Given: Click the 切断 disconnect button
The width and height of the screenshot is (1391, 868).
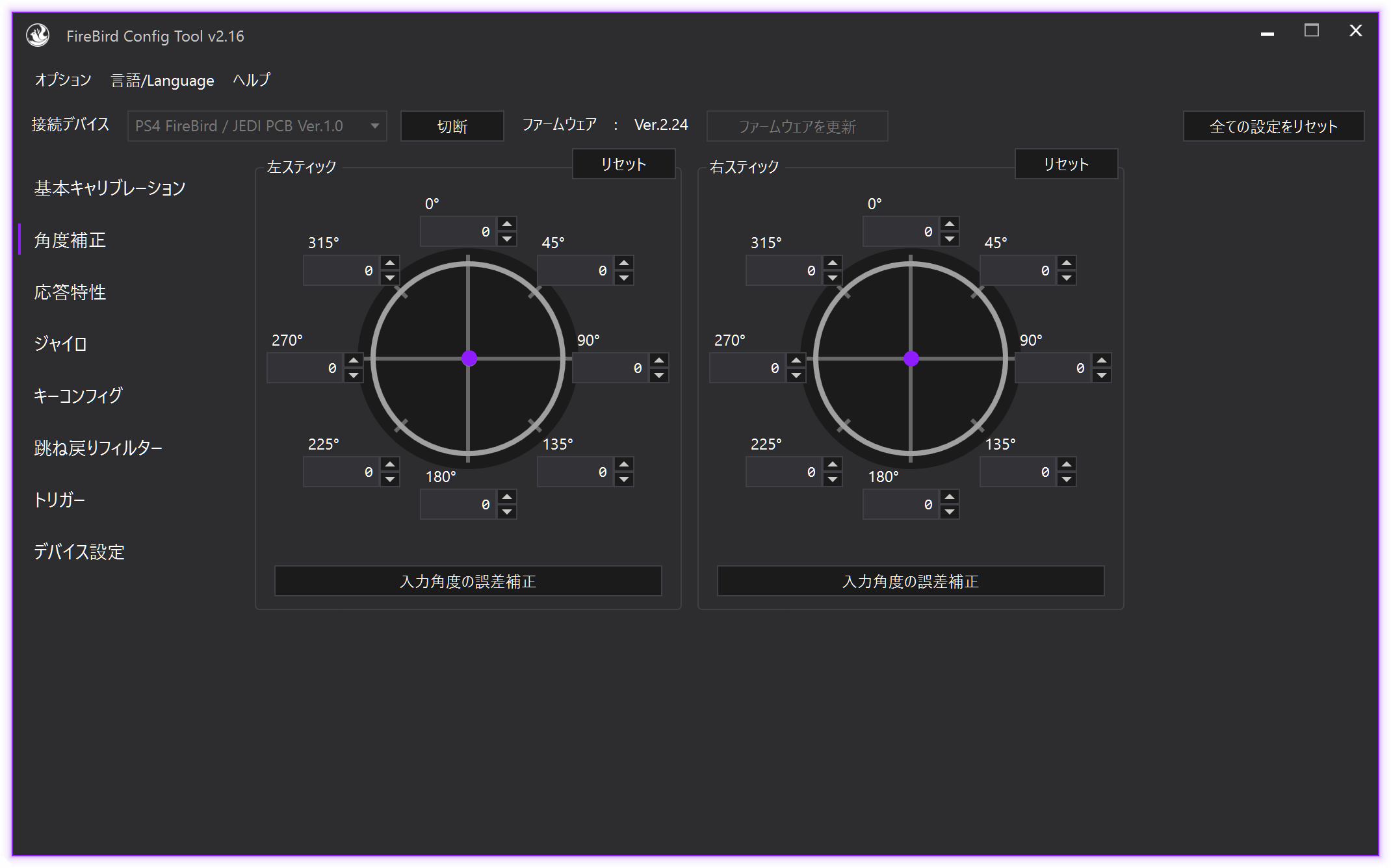Looking at the screenshot, I should click(x=452, y=126).
